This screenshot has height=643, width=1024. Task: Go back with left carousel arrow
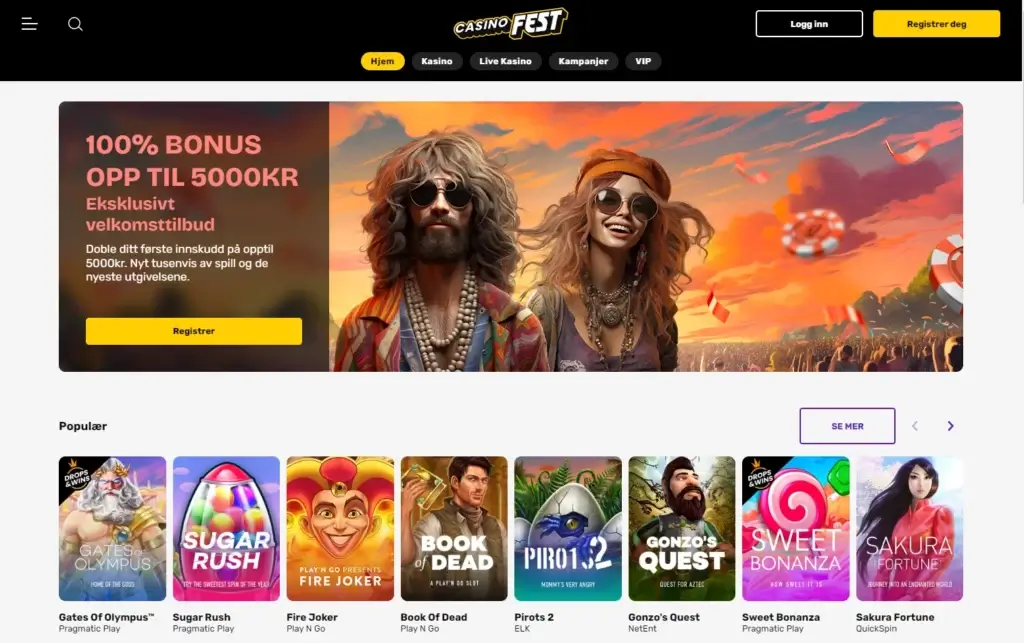coord(915,426)
